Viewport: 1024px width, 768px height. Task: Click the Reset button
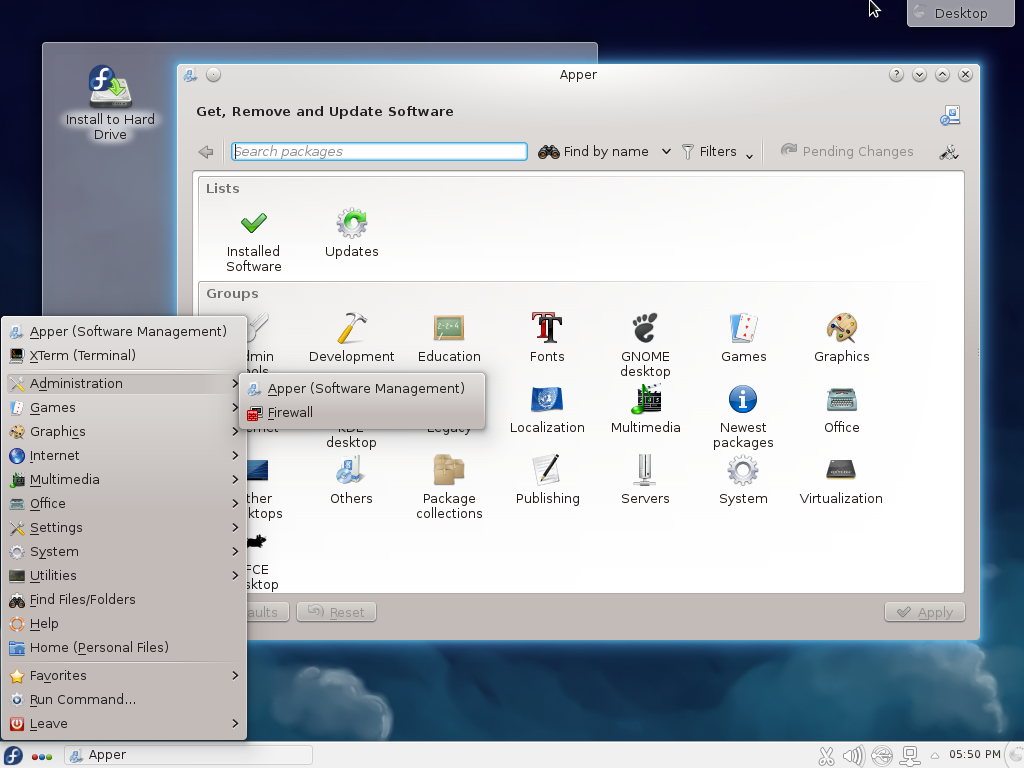[x=336, y=612]
